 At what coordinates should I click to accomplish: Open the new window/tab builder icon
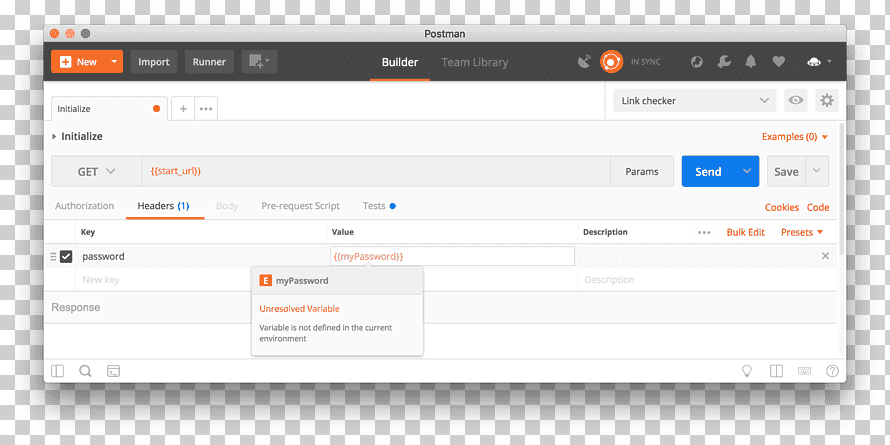pos(259,62)
